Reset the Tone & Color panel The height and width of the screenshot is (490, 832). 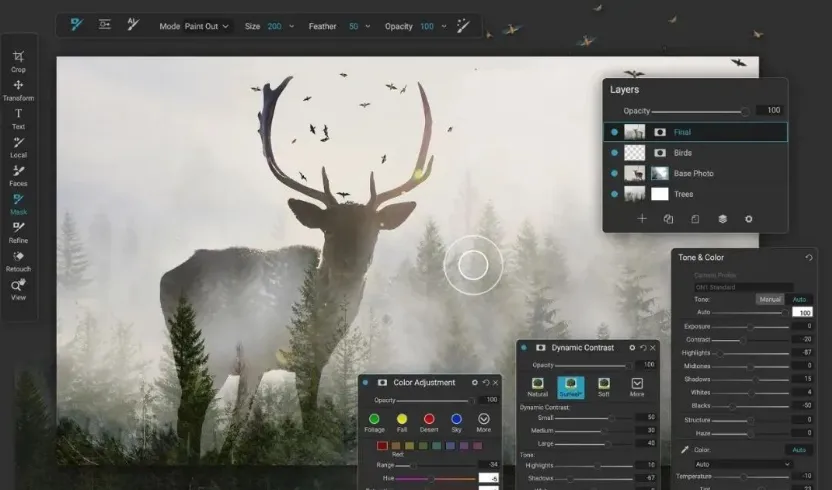click(x=809, y=257)
